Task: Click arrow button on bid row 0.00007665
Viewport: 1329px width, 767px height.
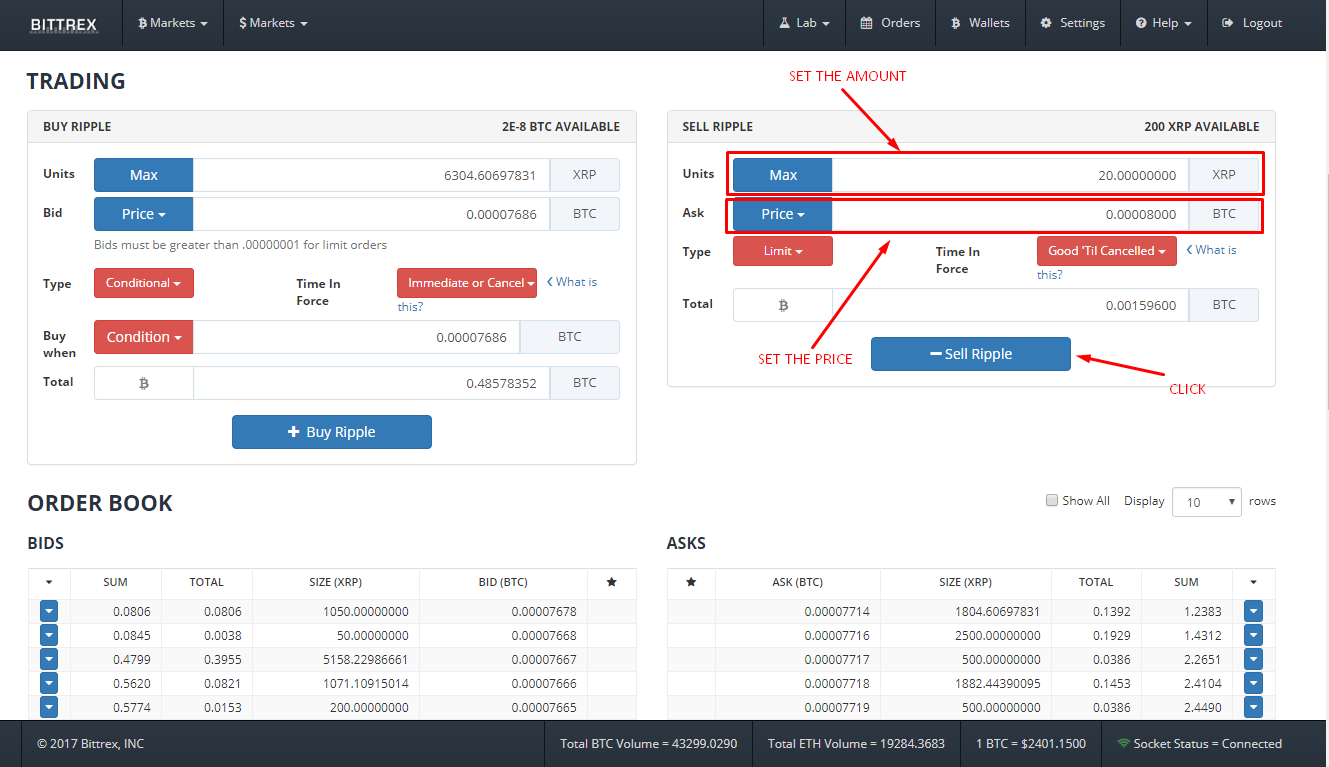Action: pos(49,707)
